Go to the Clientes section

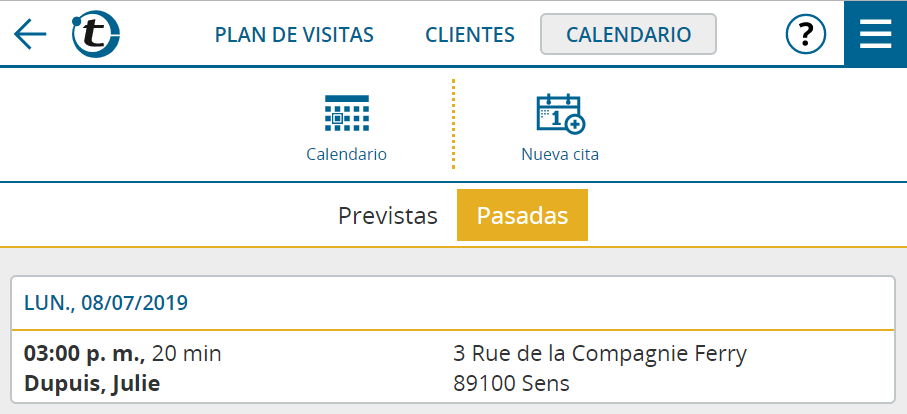pyautogui.click(x=470, y=35)
